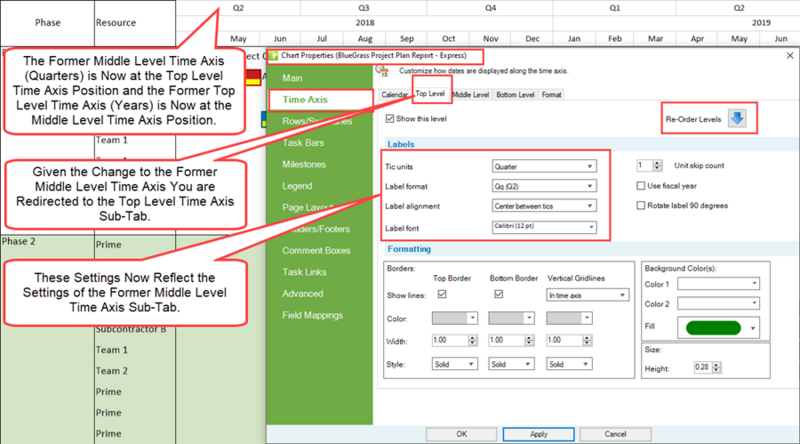Click the OK button
The height and width of the screenshot is (444, 800).
click(x=461, y=434)
